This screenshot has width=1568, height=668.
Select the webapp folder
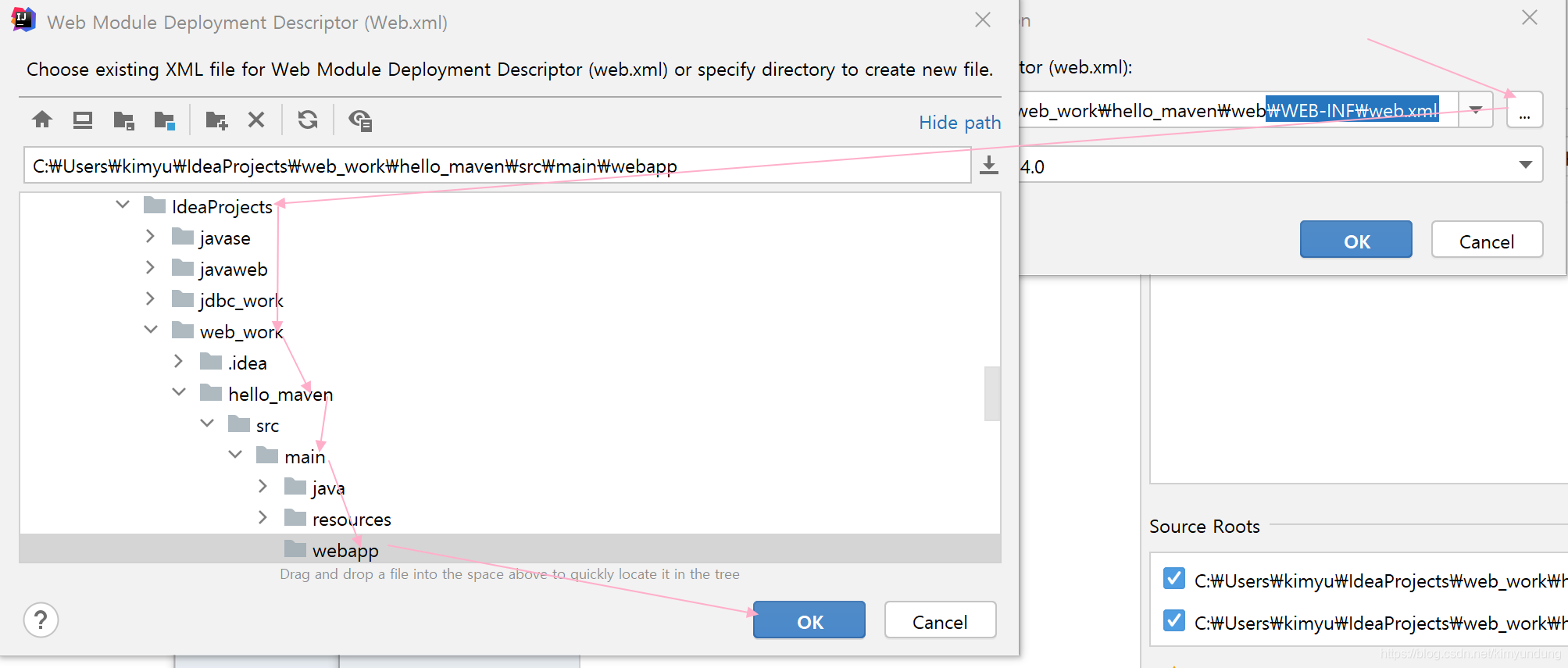click(x=345, y=551)
